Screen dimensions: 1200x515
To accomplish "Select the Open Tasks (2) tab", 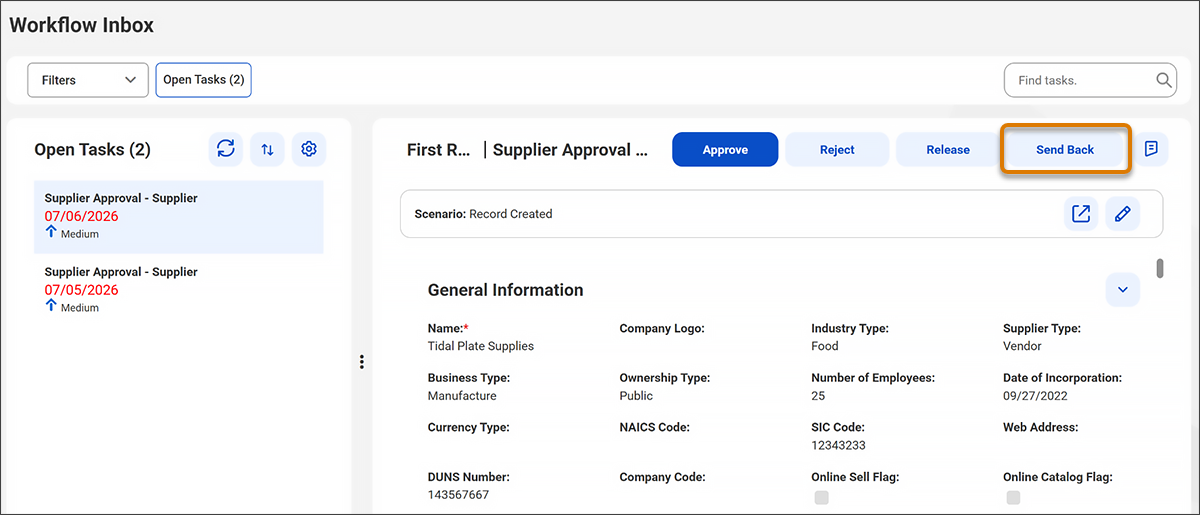I will 203,80.
